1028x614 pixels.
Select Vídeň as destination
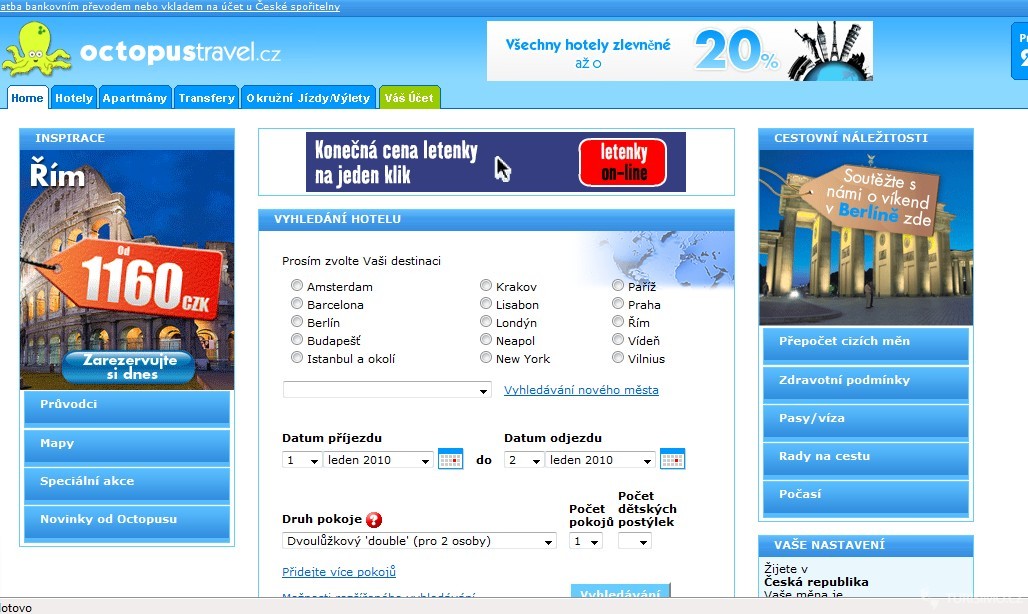(618, 339)
